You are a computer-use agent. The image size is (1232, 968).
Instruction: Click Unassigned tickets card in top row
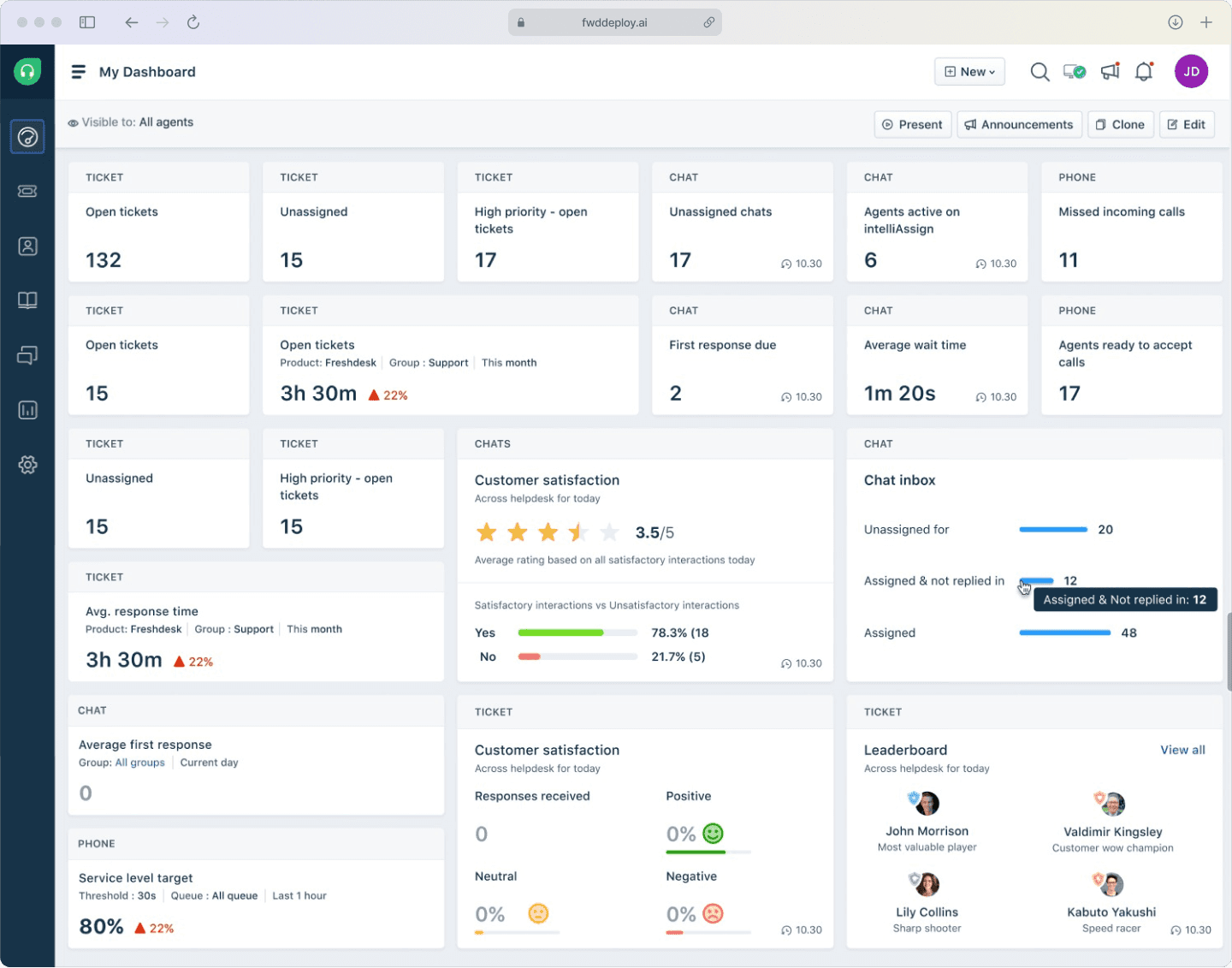point(353,223)
